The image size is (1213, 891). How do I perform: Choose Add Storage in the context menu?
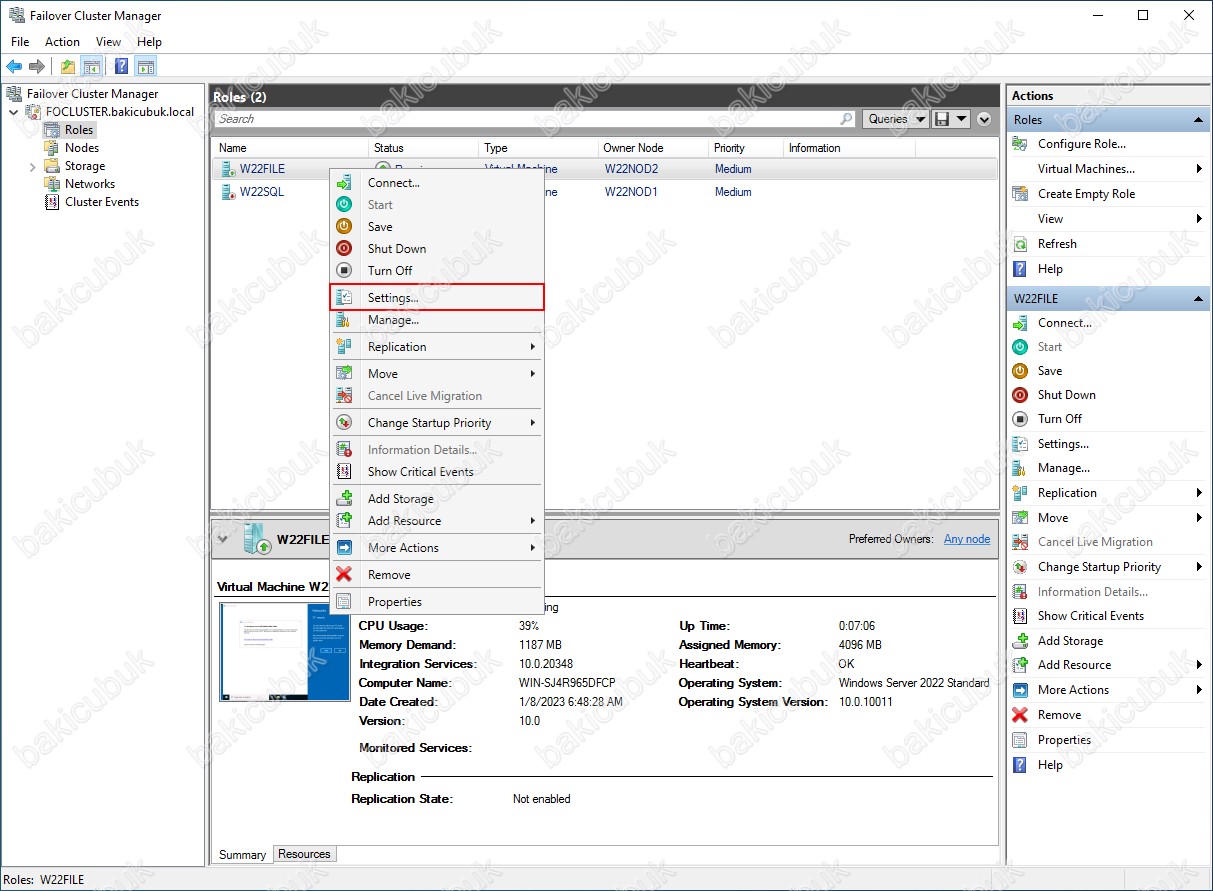click(437, 499)
